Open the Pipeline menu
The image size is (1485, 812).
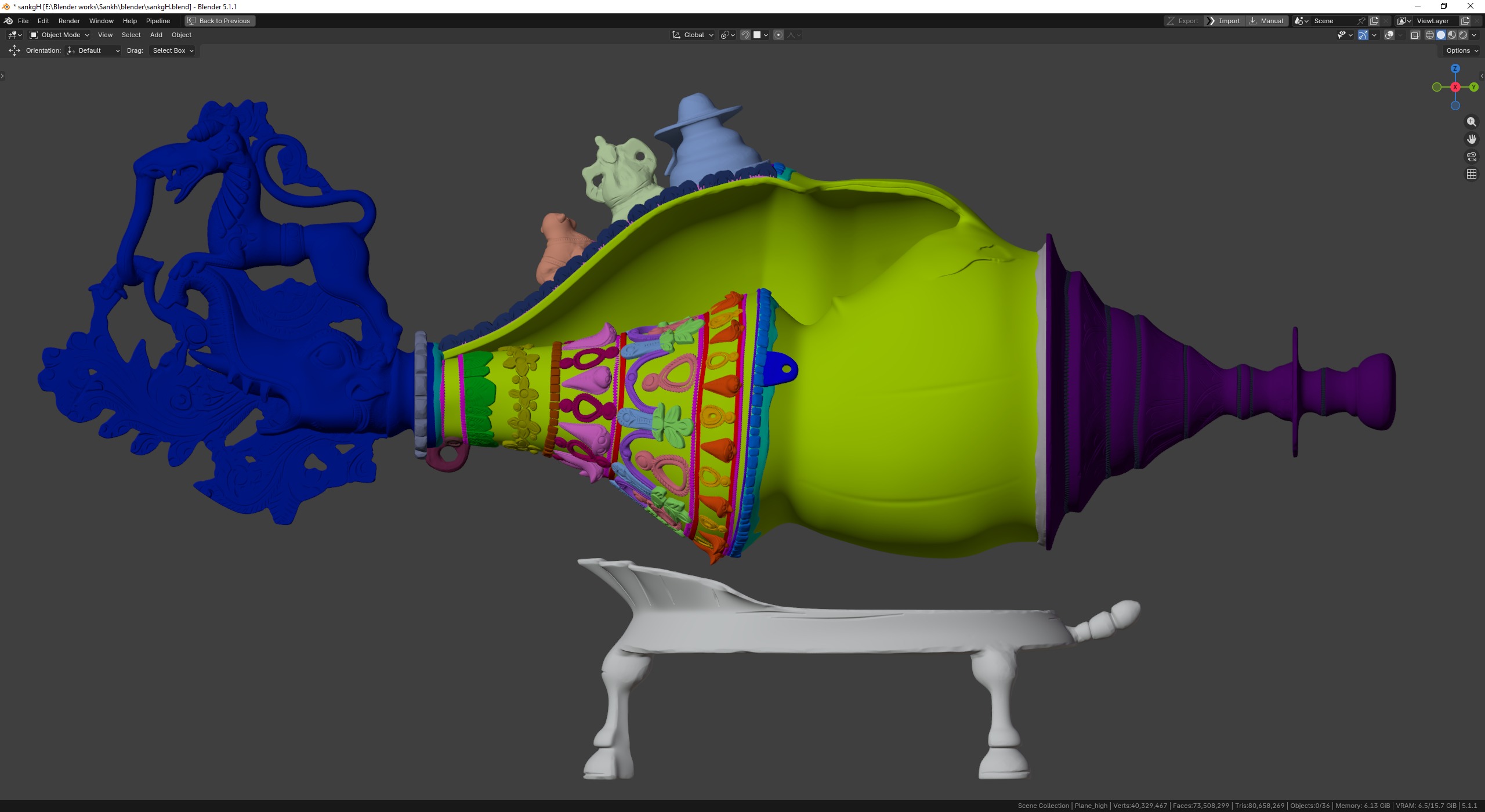point(158,21)
